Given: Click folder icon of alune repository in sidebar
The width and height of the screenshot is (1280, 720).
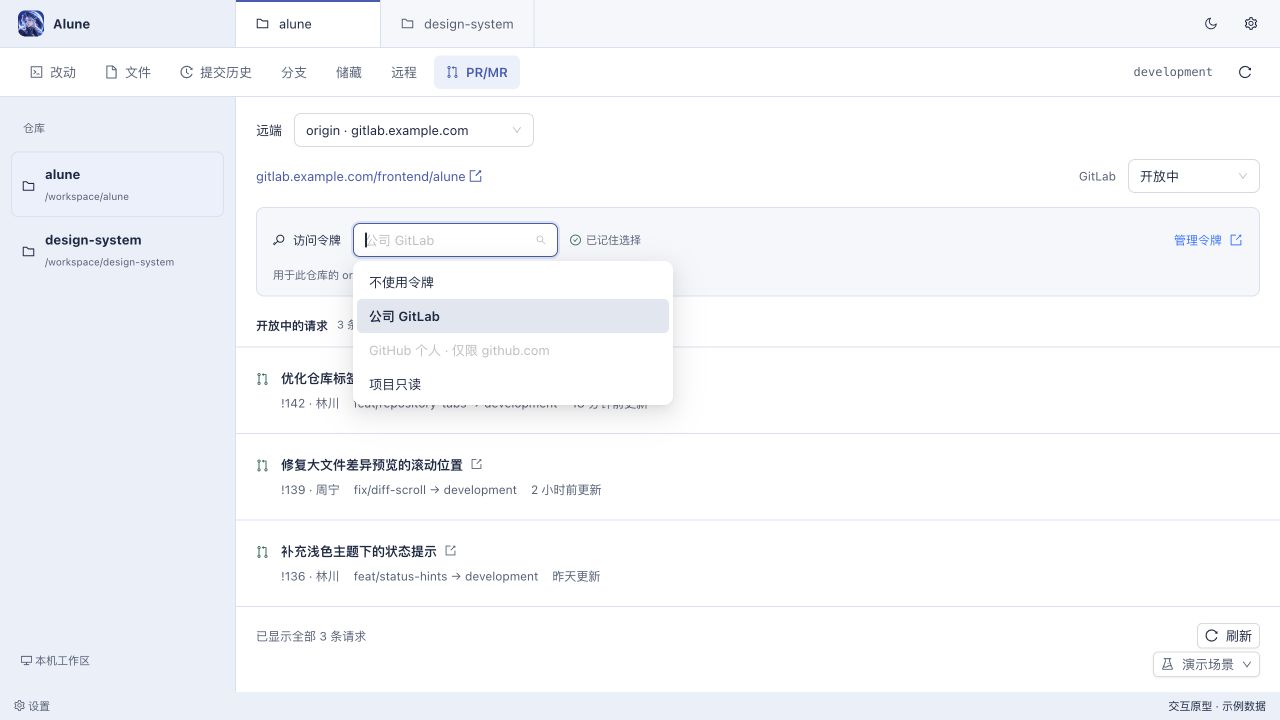Looking at the screenshot, I should coord(29,186).
